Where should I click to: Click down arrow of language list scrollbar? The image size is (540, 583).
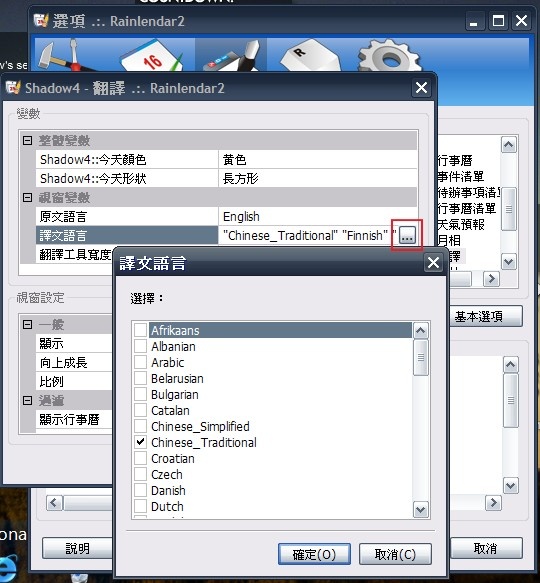tap(421, 509)
